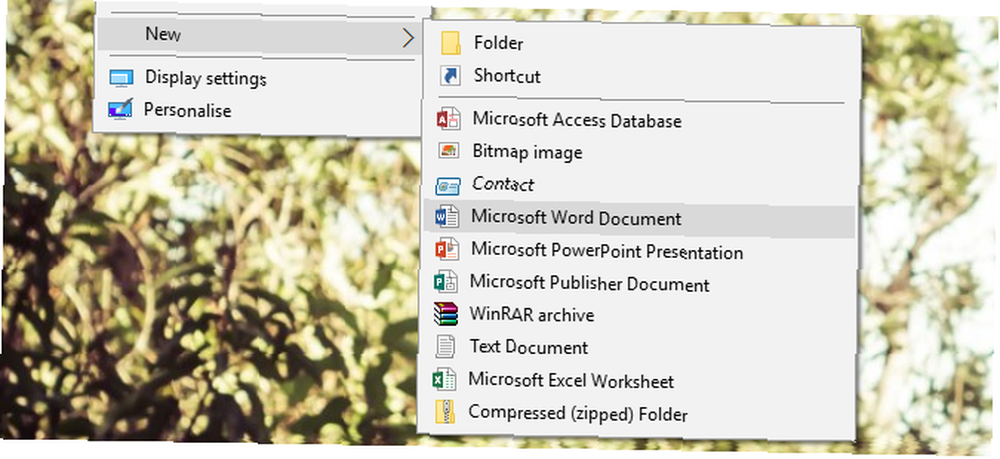This screenshot has height=459, width=1000.
Task: Click the PowerPoint Presentation icon
Action: [446, 250]
